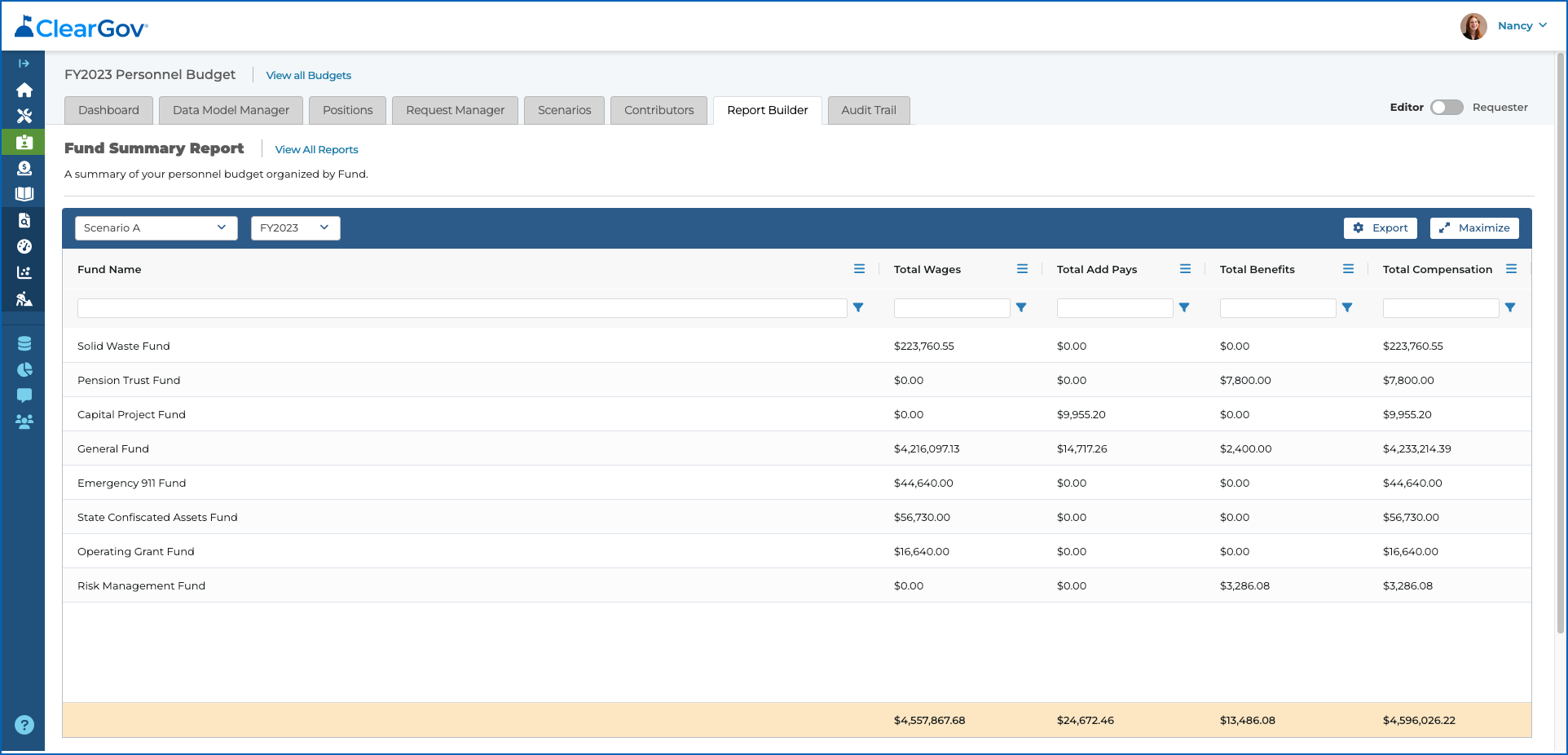Click the database stack icon in sidebar
The width and height of the screenshot is (1568, 755).
24,343
